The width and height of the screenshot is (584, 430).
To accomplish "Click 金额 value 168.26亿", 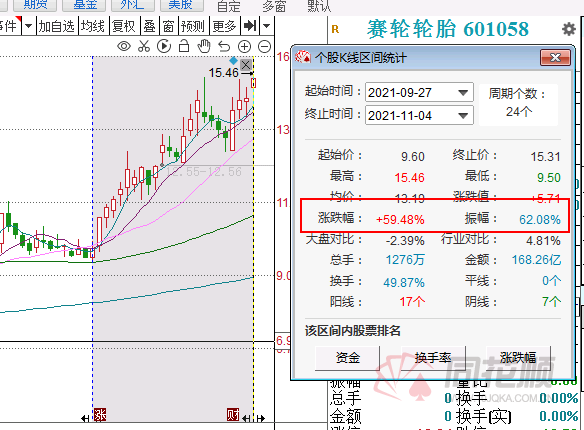I will click(x=536, y=259).
